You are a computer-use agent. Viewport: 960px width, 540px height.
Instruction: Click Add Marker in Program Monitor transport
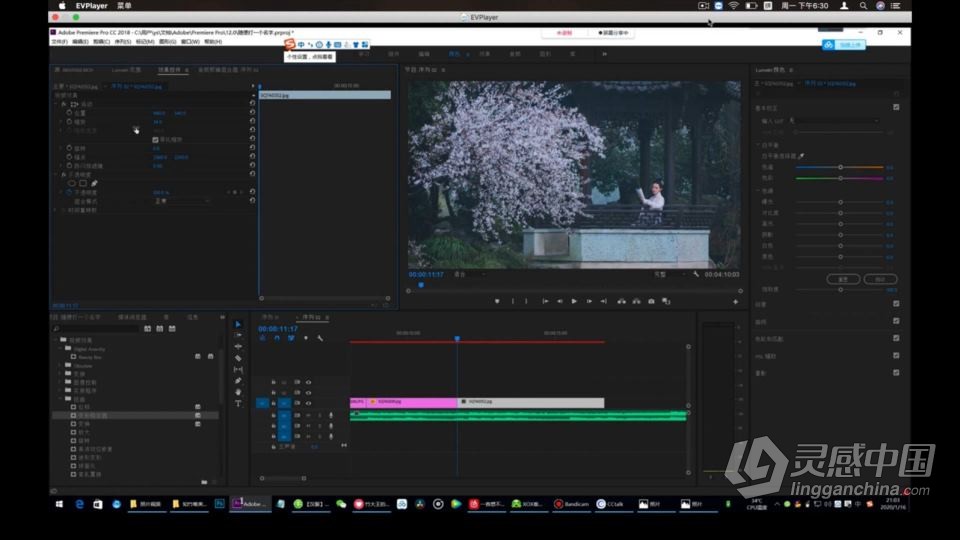497,301
